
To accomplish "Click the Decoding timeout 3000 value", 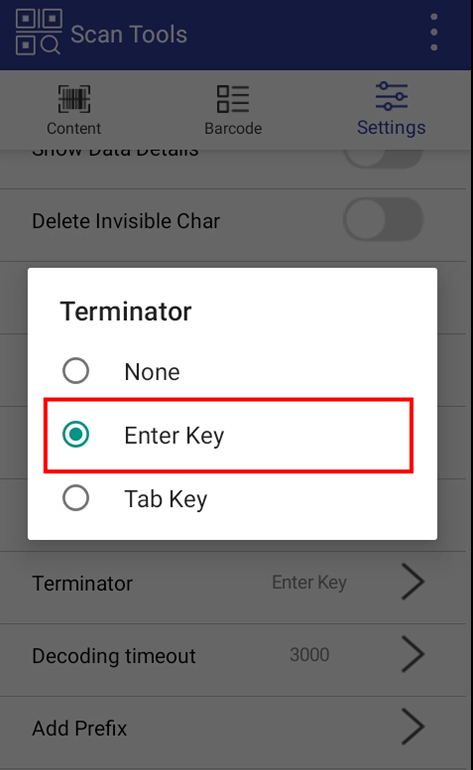I will point(309,655).
